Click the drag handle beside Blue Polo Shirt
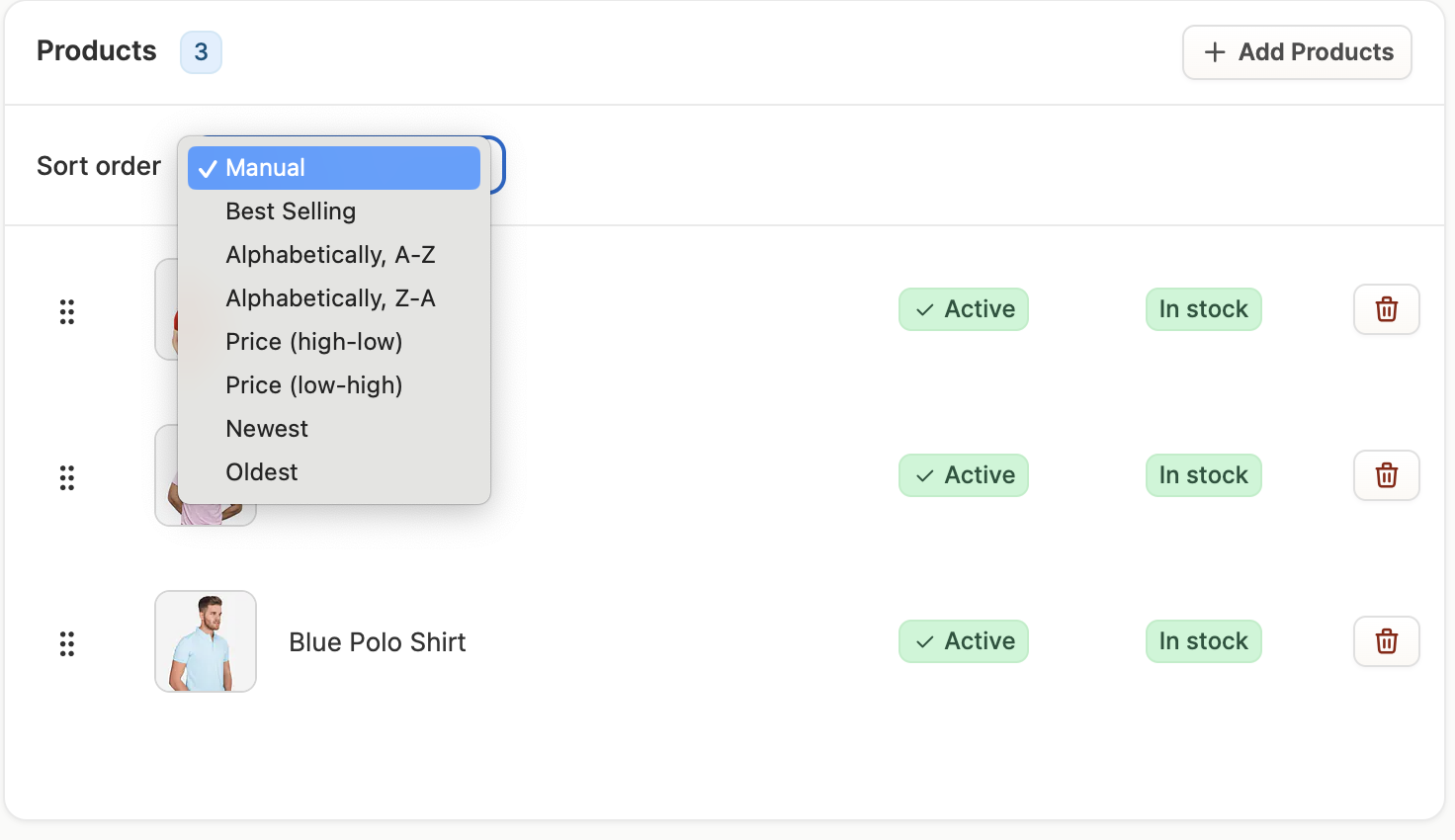 point(67,644)
